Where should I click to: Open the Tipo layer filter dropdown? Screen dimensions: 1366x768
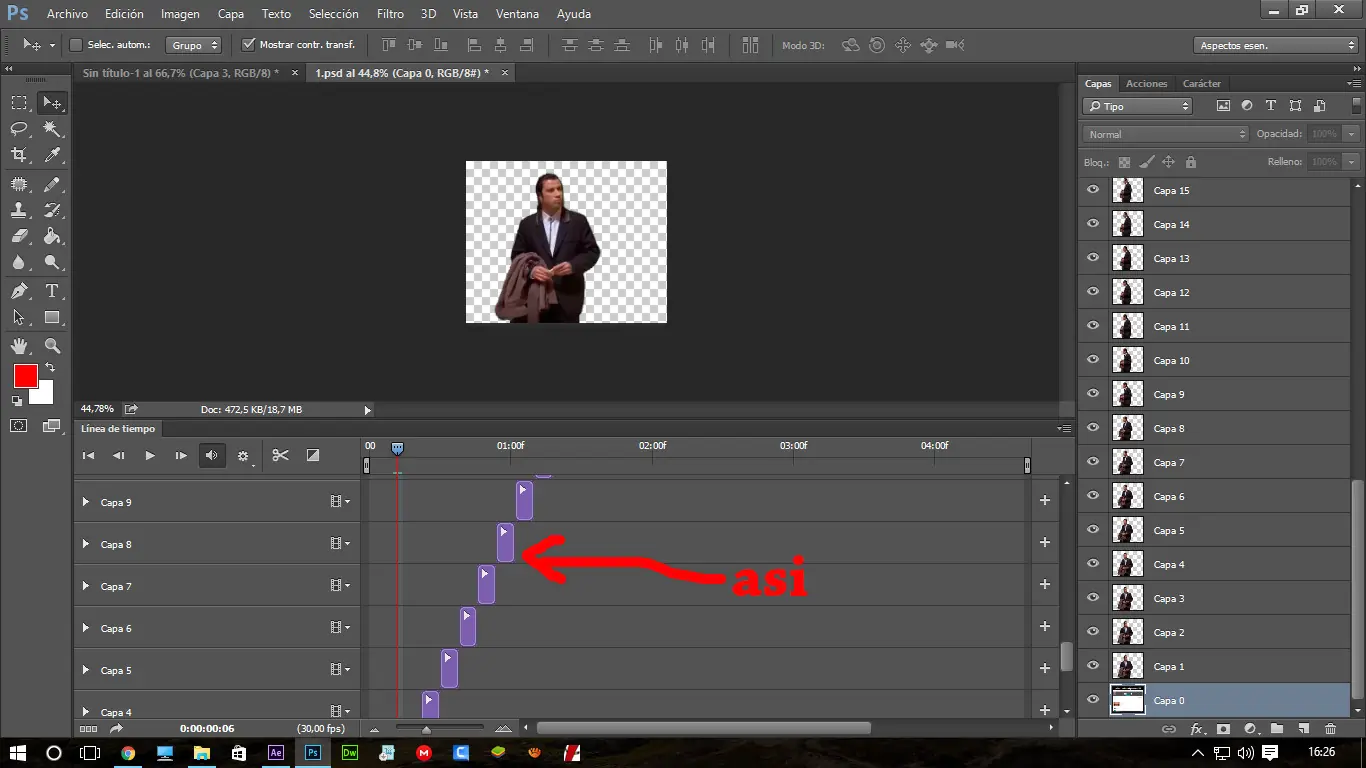[x=1138, y=106]
